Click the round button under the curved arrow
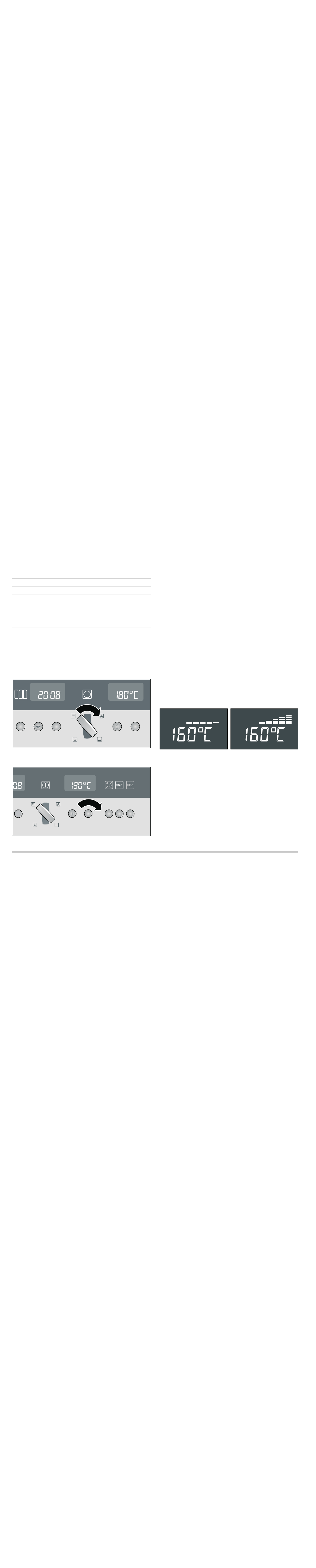Viewport: 316px width, 1568px height. pyautogui.click(x=89, y=814)
